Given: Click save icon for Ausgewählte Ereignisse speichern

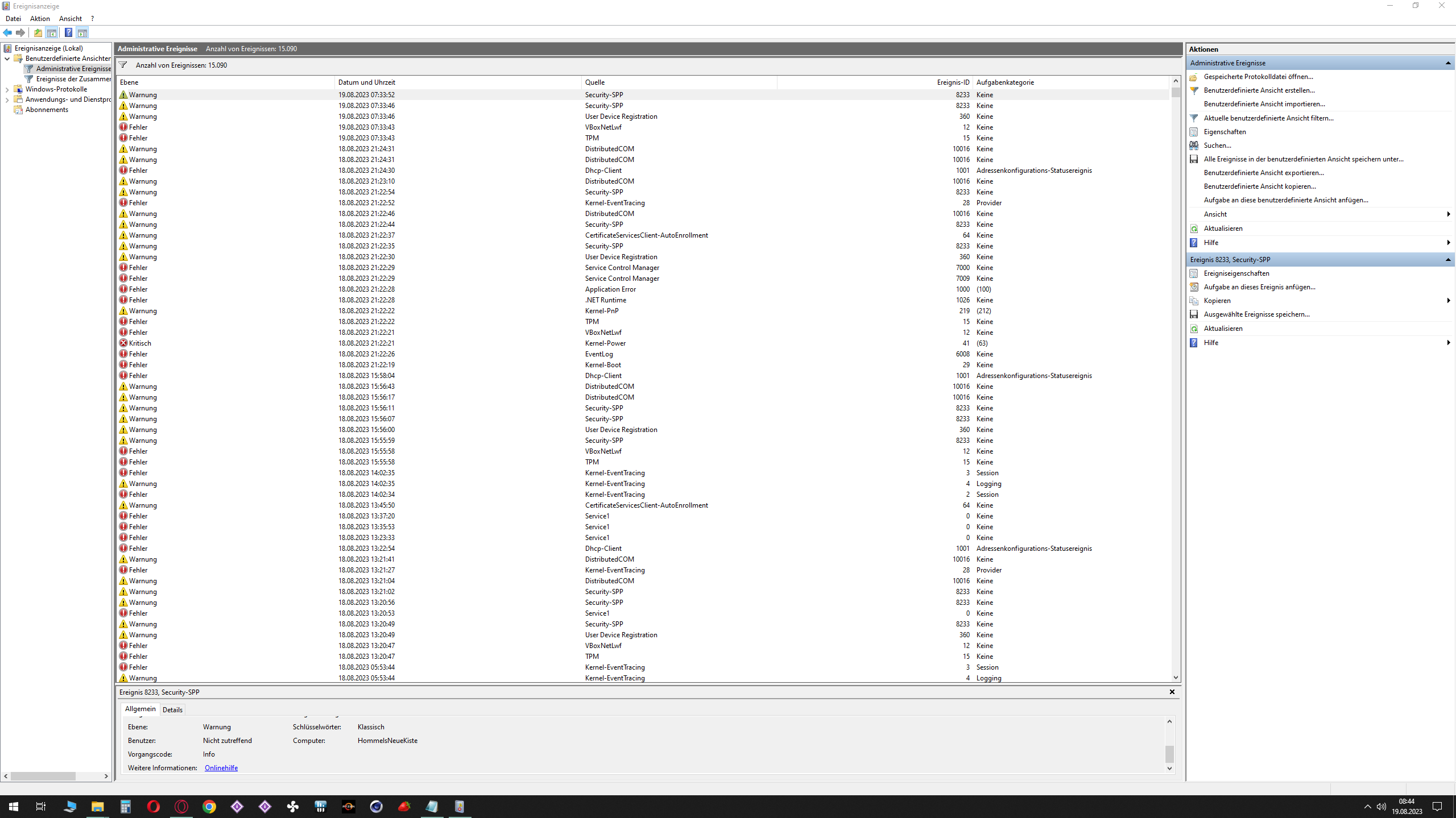Looking at the screenshot, I should click(x=1194, y=314).
